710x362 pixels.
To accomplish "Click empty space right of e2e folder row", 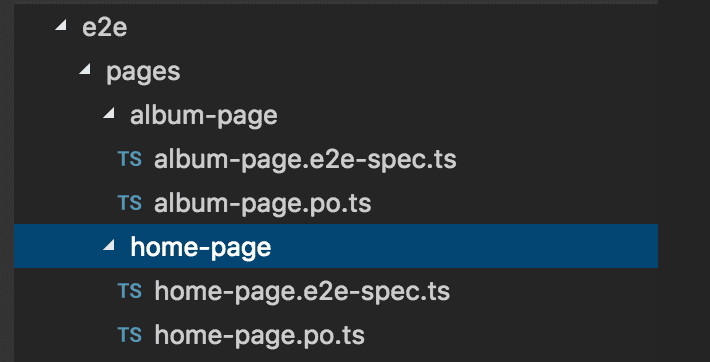I will tap(389, 28).
